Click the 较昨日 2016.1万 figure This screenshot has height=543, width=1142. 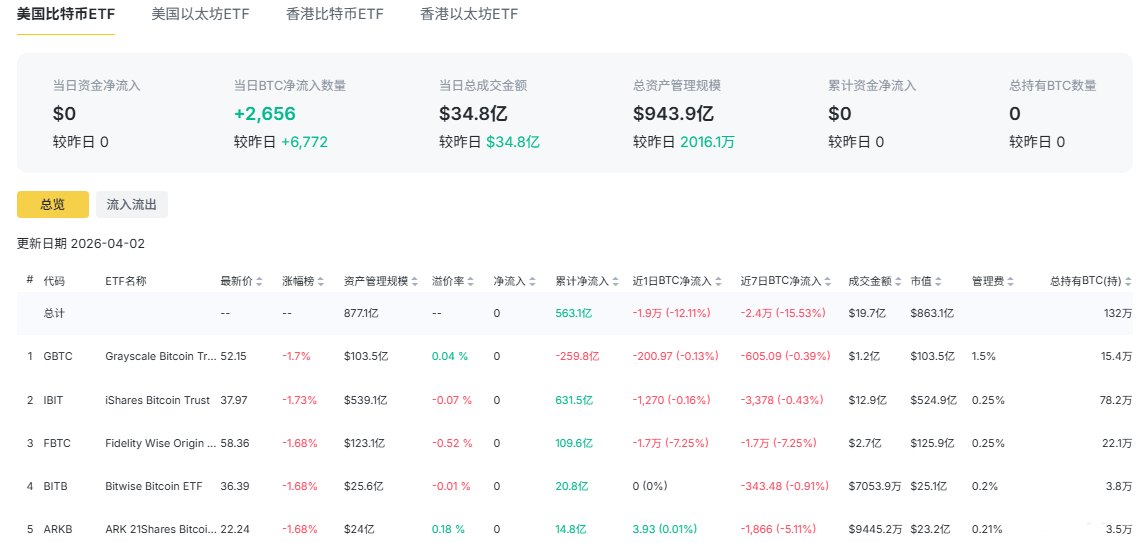(707, 142)
